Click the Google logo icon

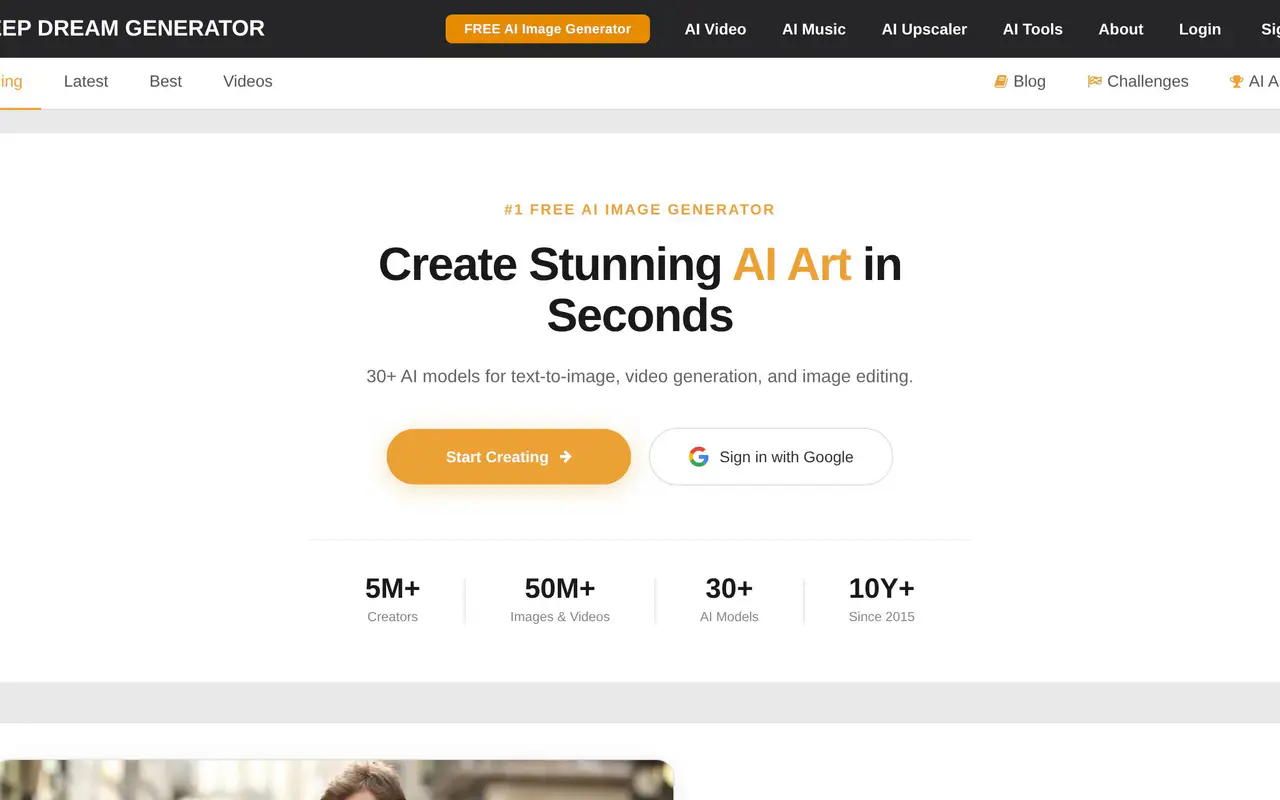(x=698, y=457)
